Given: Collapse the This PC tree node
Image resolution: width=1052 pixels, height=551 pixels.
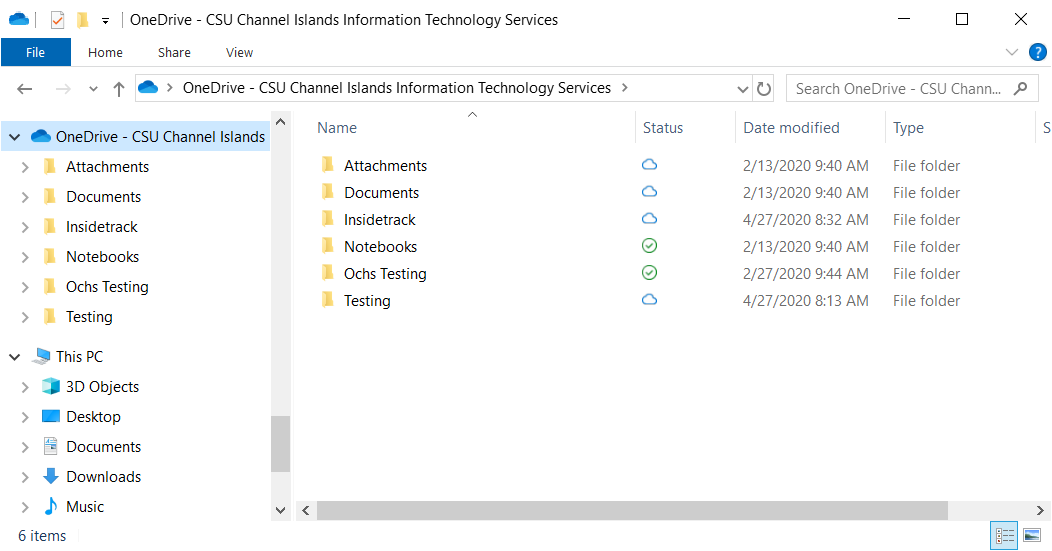Looking at the screenshot, I should 14,357.
